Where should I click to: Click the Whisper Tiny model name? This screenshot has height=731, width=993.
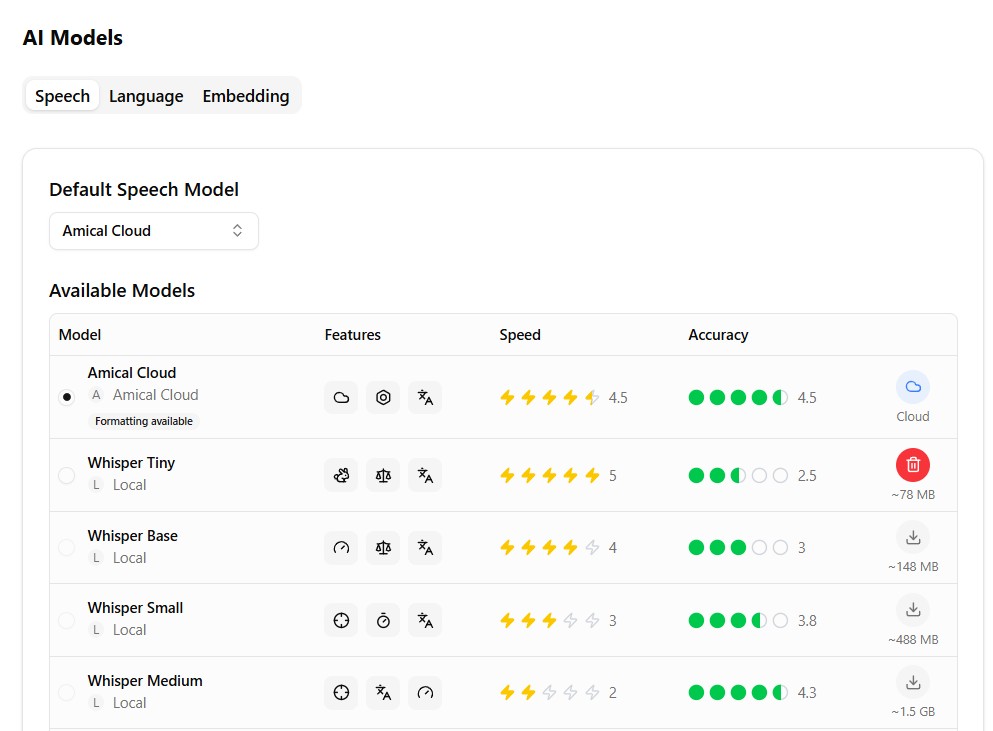131,462
